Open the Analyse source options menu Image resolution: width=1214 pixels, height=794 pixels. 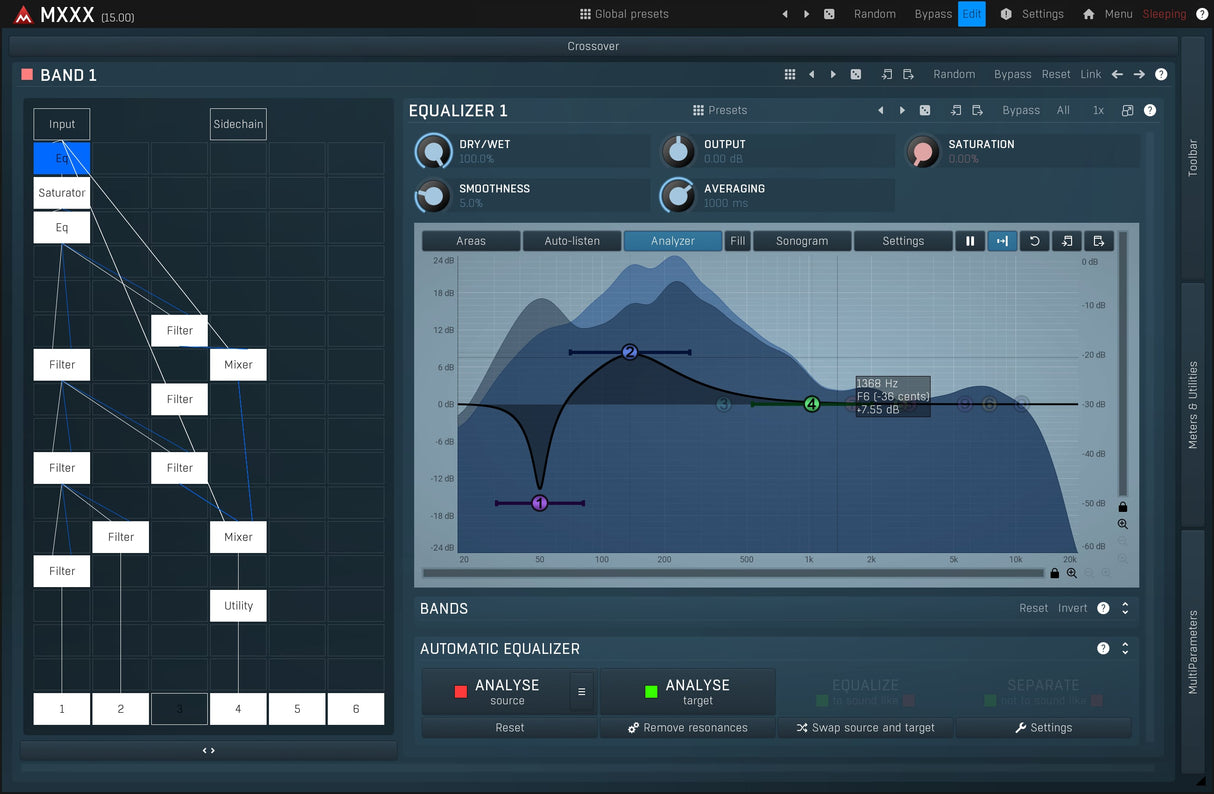tap(581, 692)
